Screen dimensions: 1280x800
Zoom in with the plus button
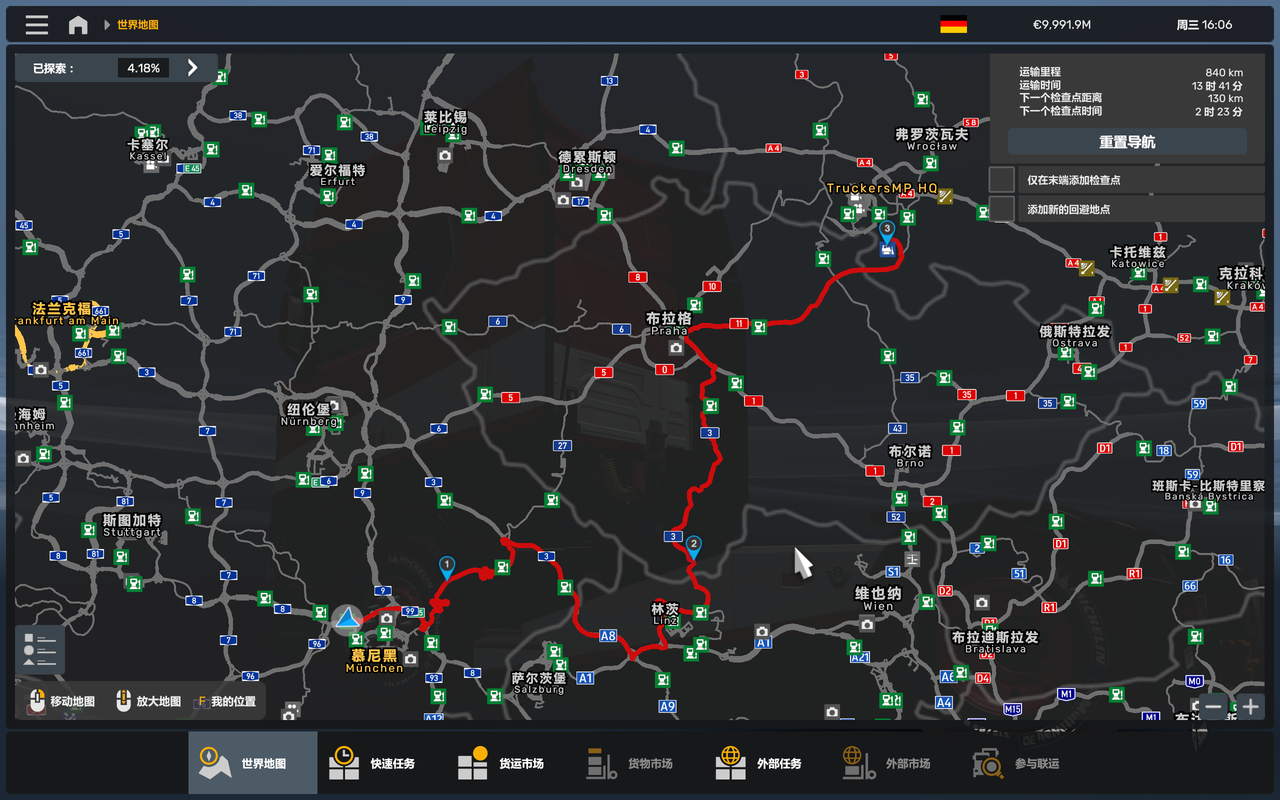click(1251, 706)
